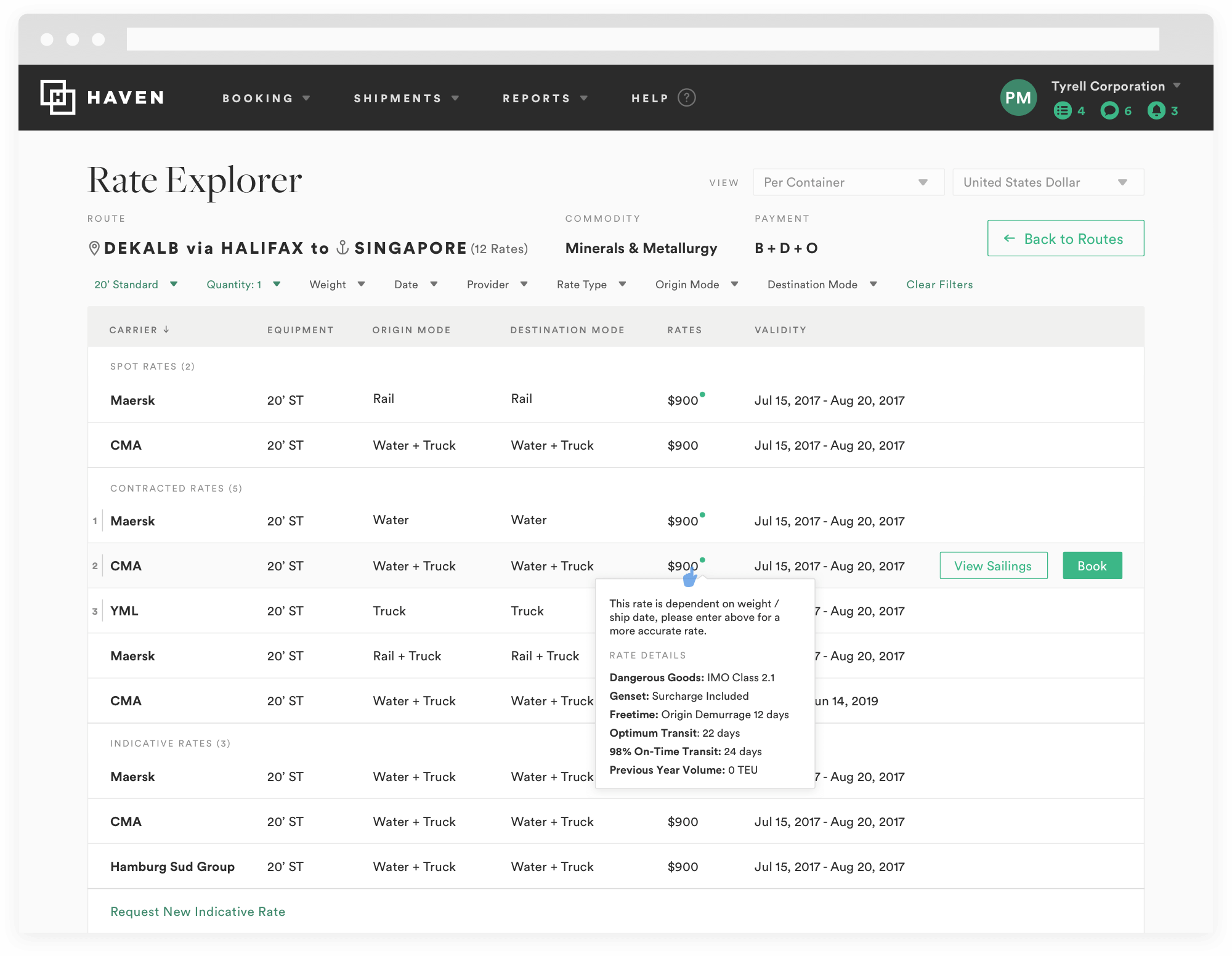Click the Destination Mode column header
This screenshot has width=1232, height=956.
[x=567, y=330]
